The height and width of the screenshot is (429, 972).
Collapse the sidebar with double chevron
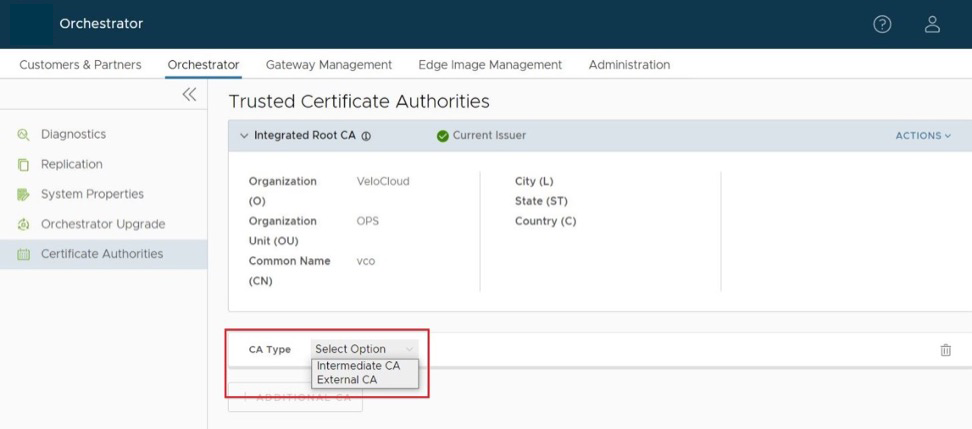pos(188,95)
